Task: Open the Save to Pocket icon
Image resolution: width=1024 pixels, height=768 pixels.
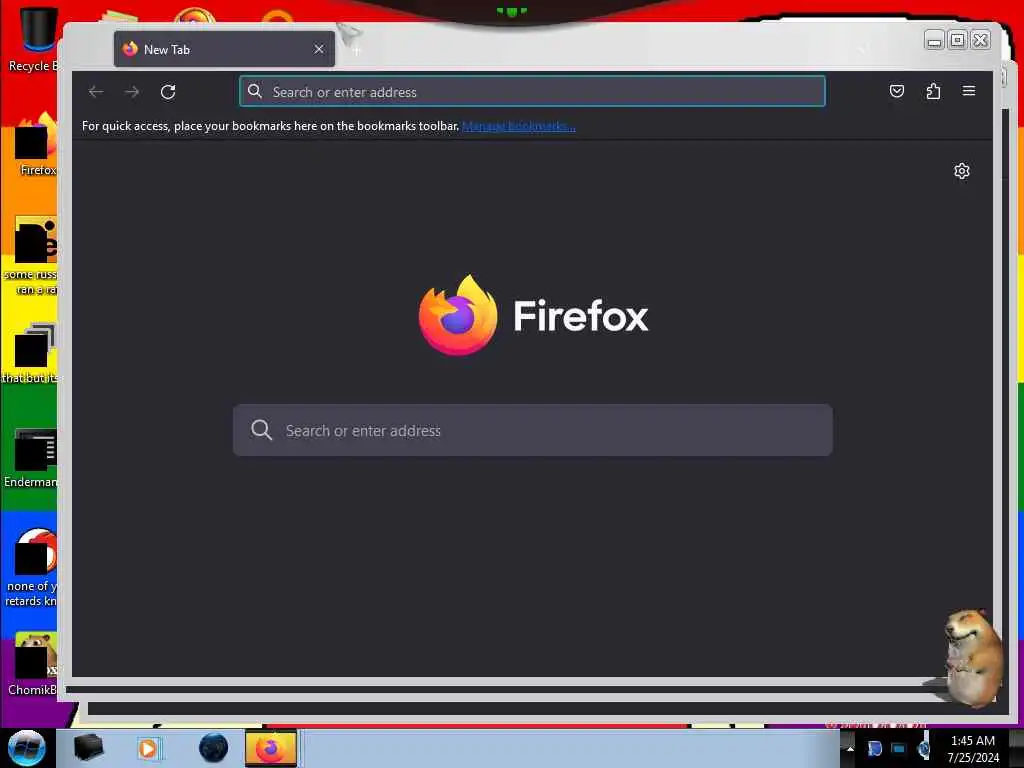Action: pos(897,91)
